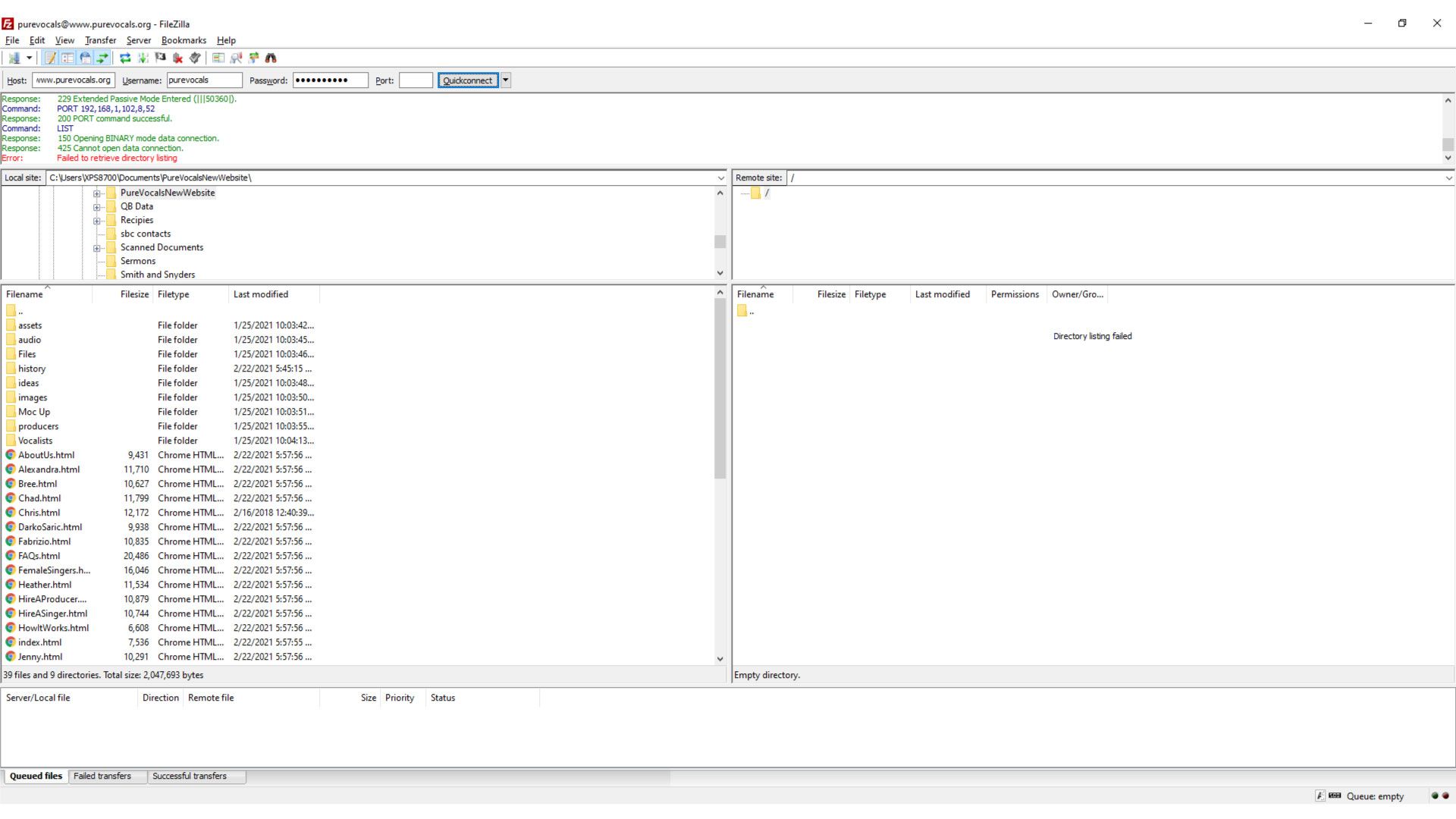This screenshot has width=1456, height=819.
Task: Open the Help menu
Action: point(226,40)
